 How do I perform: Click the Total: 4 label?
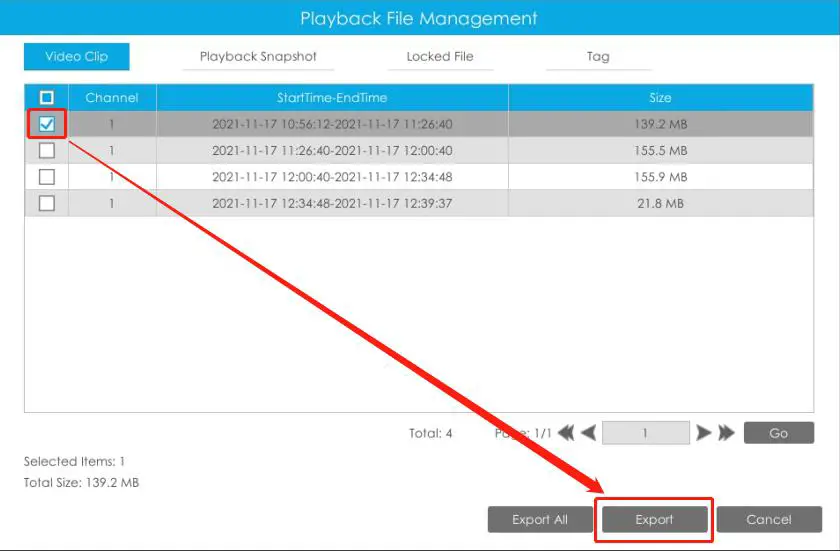[431, 433]
